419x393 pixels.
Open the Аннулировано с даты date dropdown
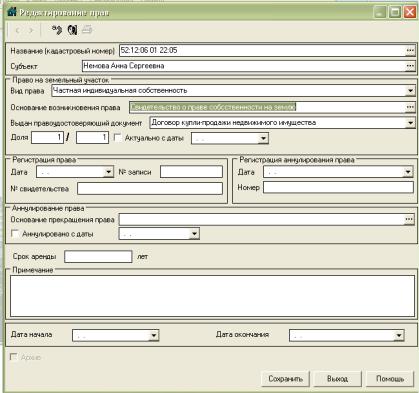[194, 234]
